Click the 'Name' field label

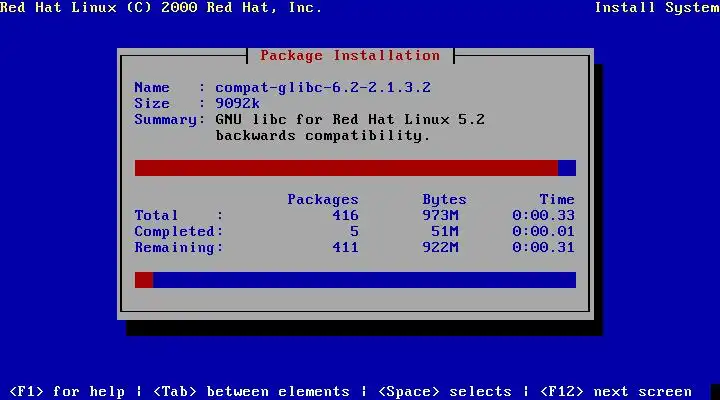pos(152,87)
